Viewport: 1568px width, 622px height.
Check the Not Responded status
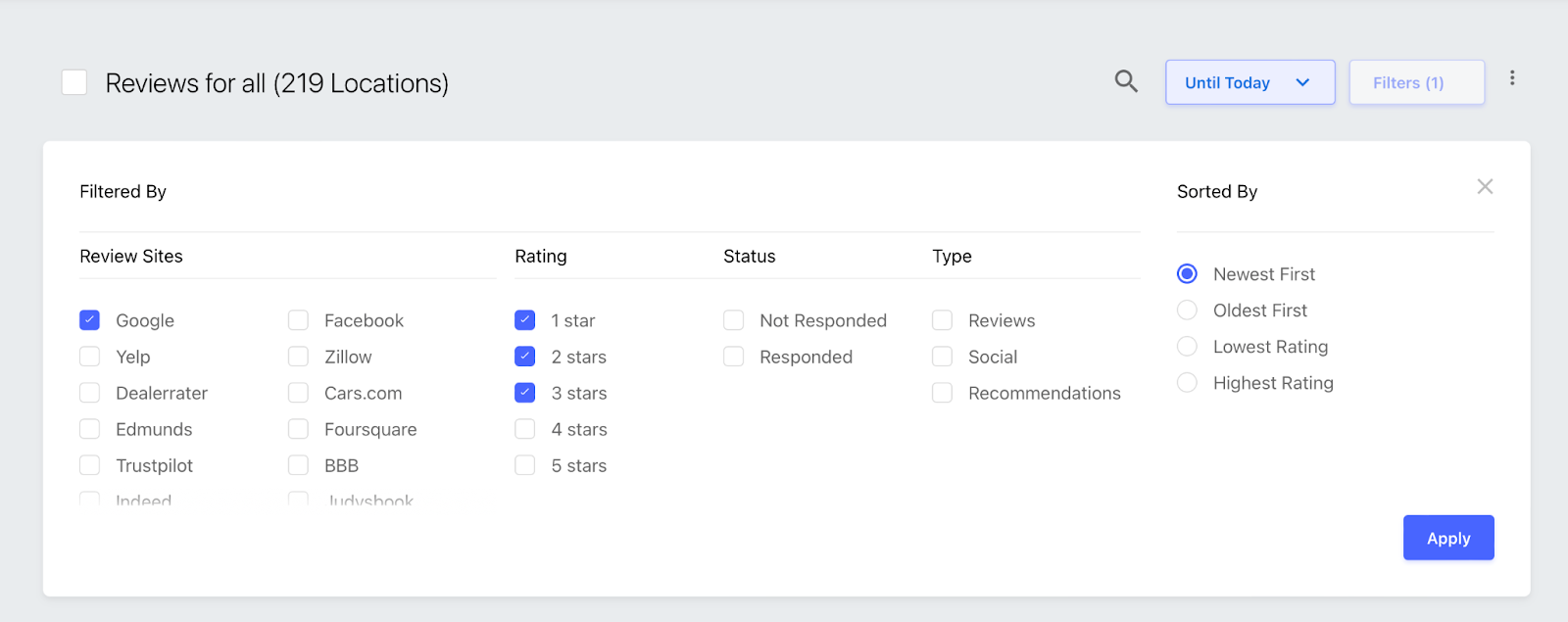point(734,320)
